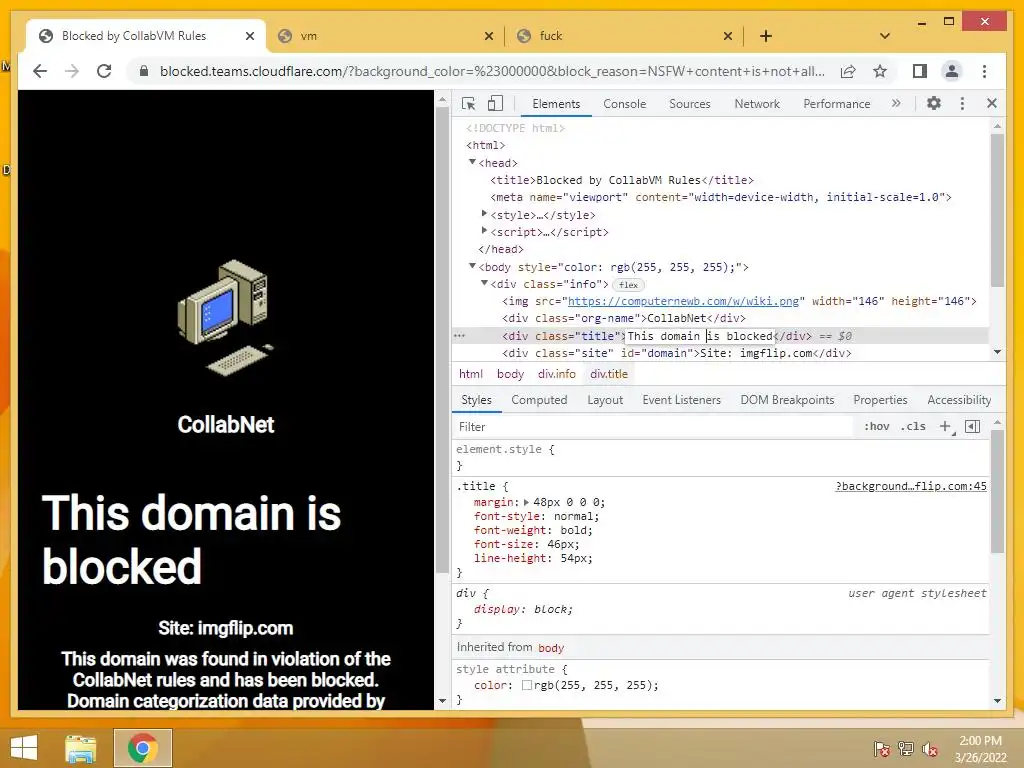
Task: Collapse the div class info node
Action: [x=484, y=283]
